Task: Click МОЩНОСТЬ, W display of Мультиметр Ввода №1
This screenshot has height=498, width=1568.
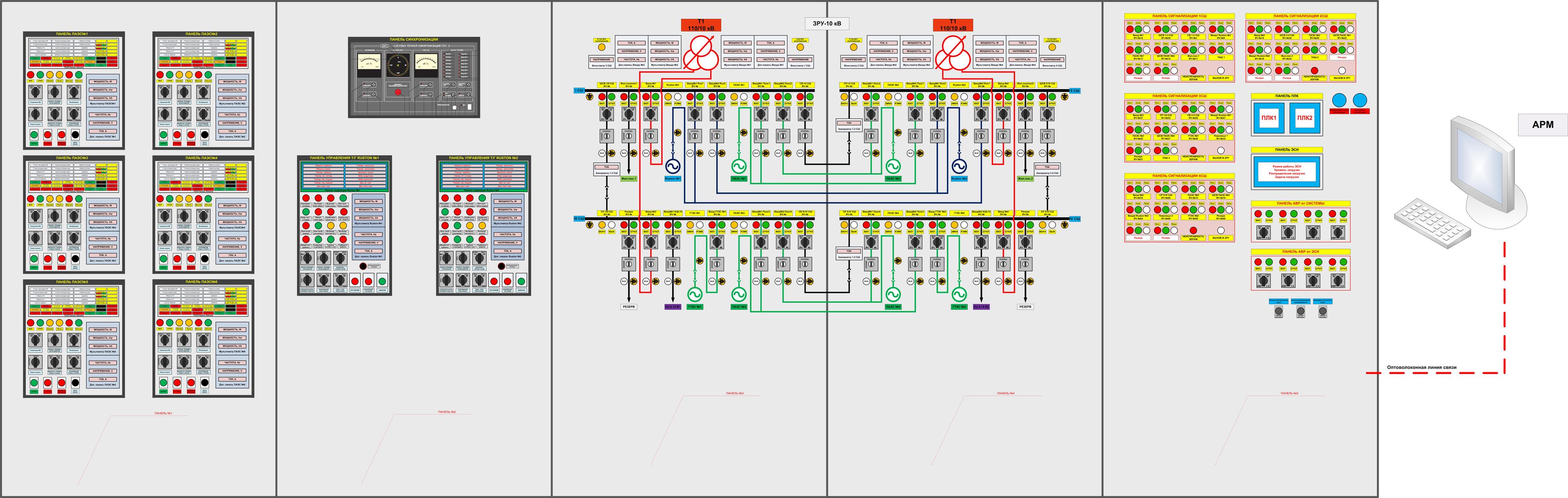Action: [x=737, y=43]
